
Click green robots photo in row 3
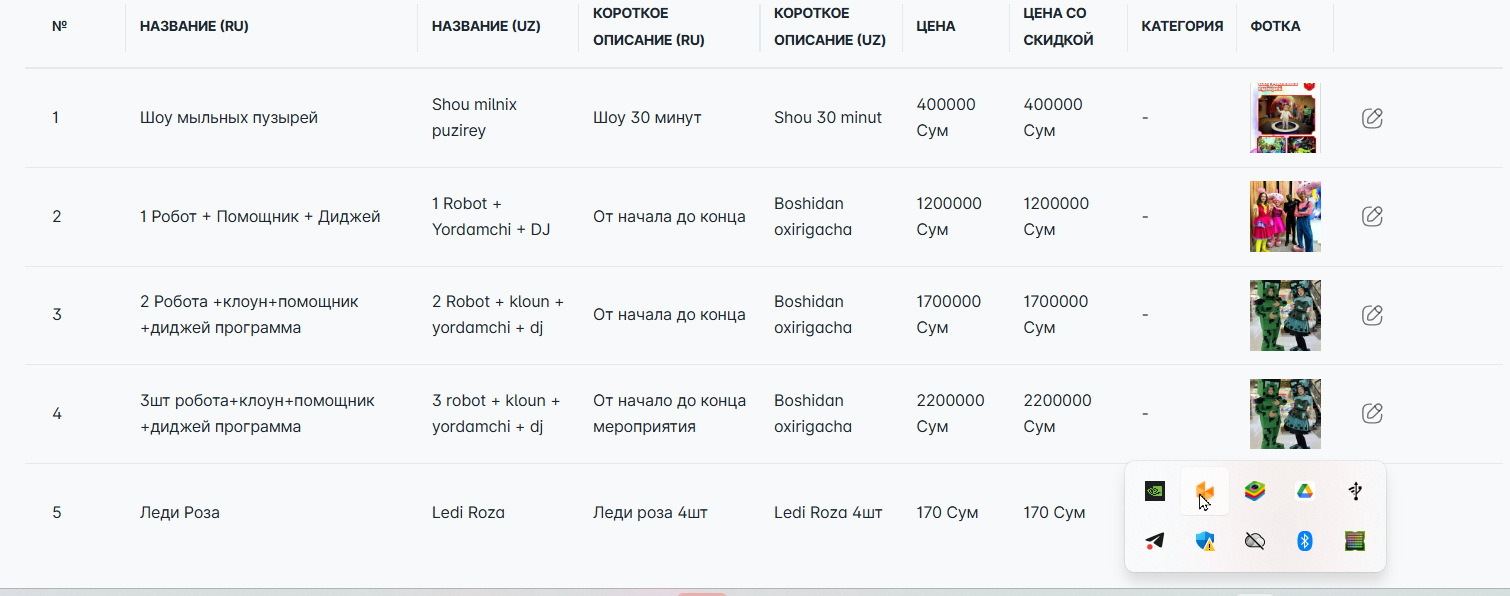tap(1285, 315)
